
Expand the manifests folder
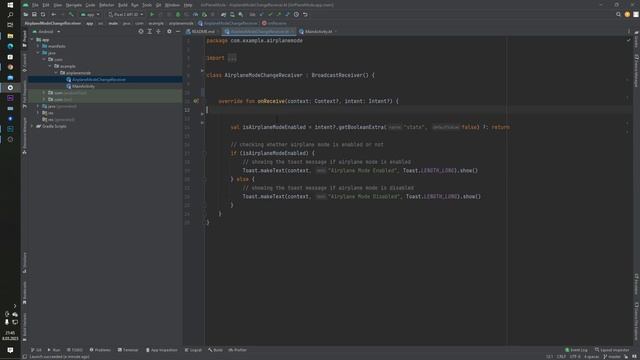pos(38,46)
